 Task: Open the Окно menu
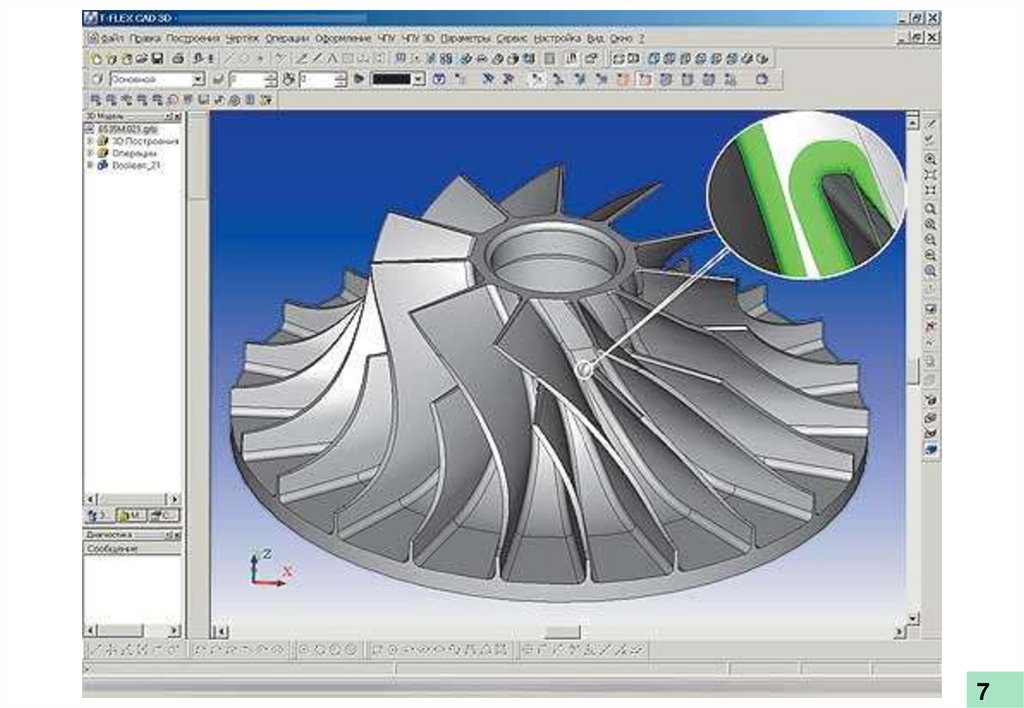[621, 39]
